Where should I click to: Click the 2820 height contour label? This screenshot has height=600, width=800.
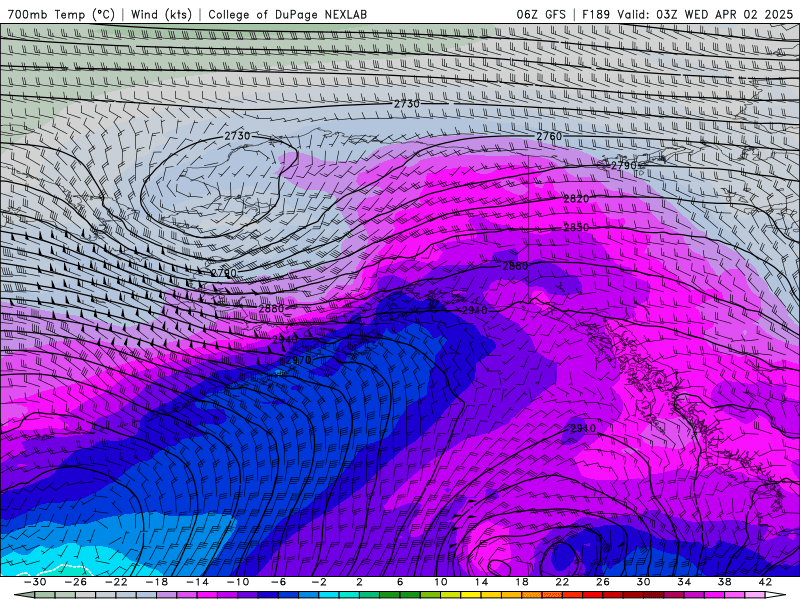click(577, 199)
